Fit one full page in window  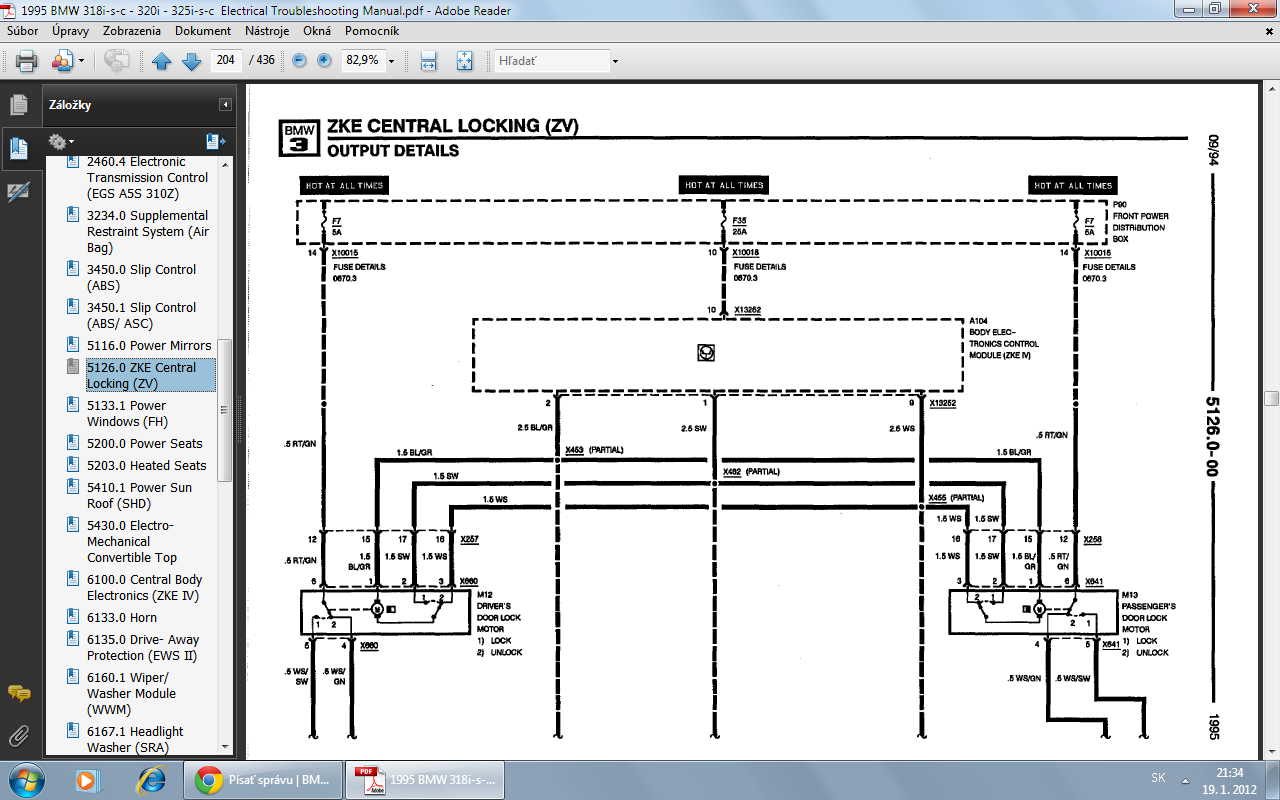click(x=464, y=61)
